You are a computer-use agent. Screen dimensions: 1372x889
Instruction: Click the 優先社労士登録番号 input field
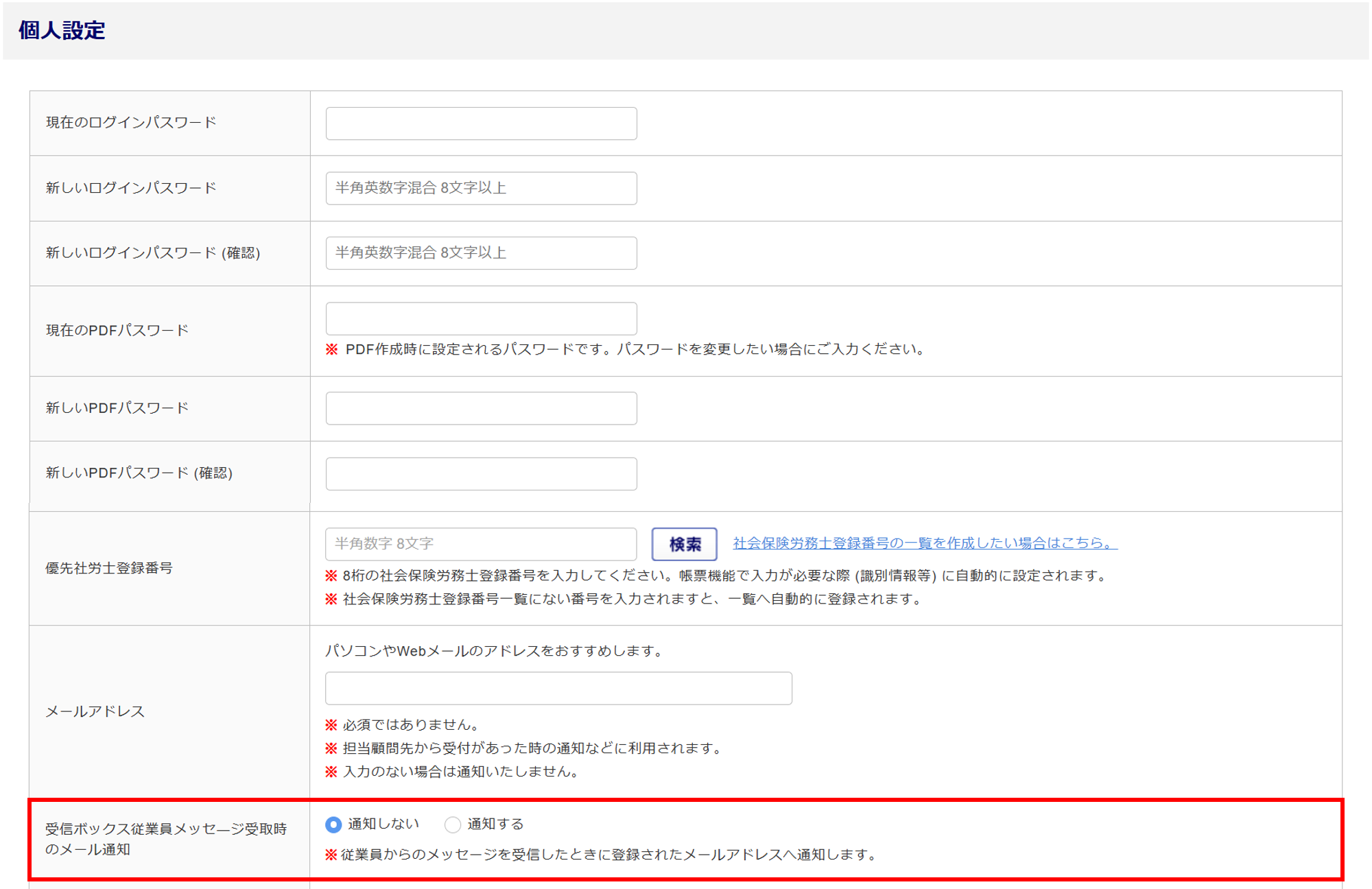pyautogui.click(x=481, y=544)
